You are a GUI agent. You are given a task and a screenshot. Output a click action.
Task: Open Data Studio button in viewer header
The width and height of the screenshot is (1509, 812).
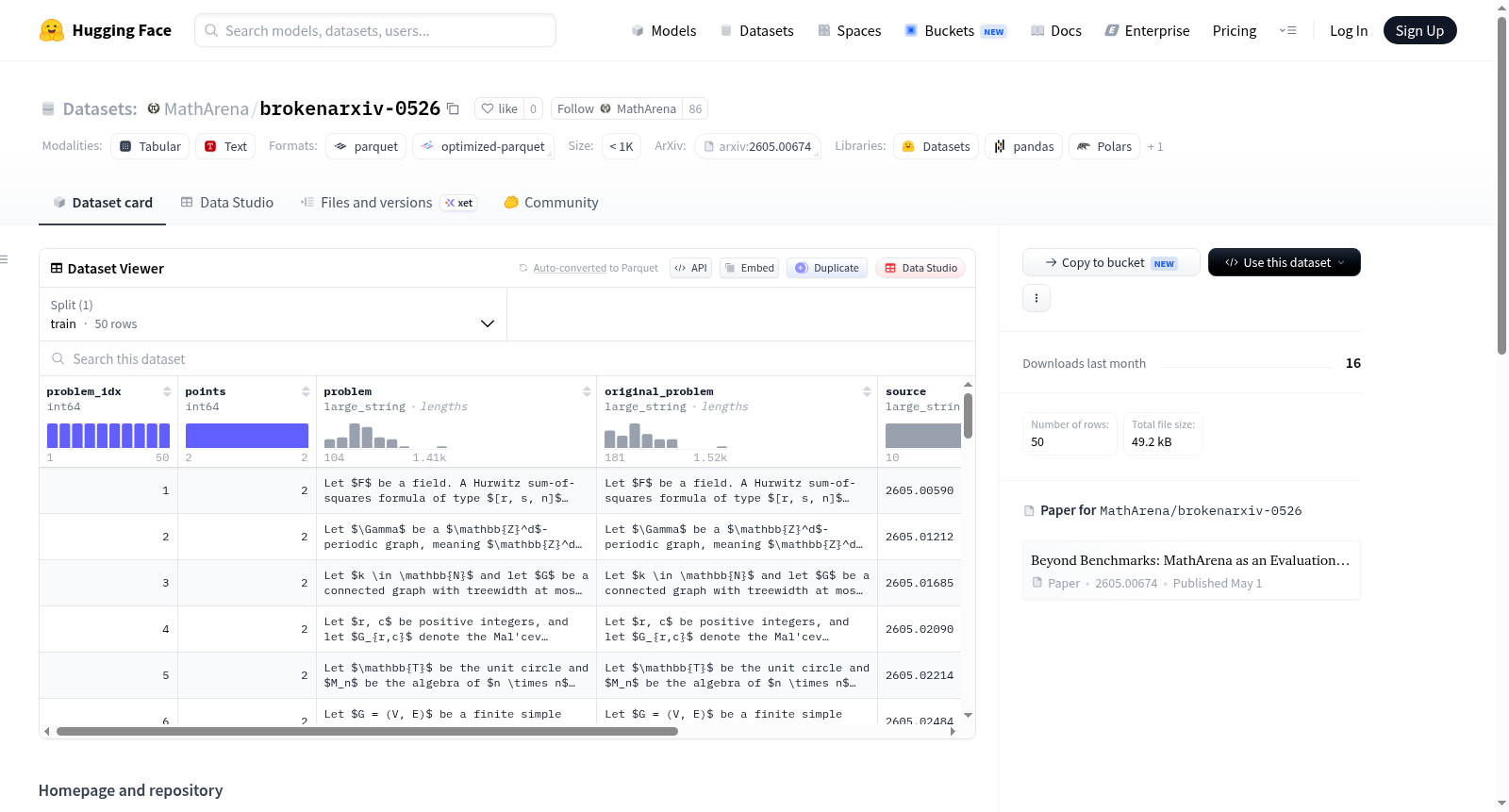point(920,268)
